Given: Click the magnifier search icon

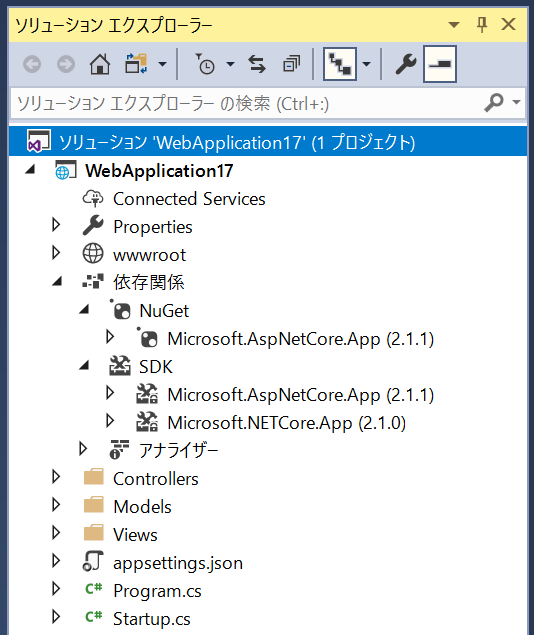Looking at the screenshot, I should [x=494, y=103].
